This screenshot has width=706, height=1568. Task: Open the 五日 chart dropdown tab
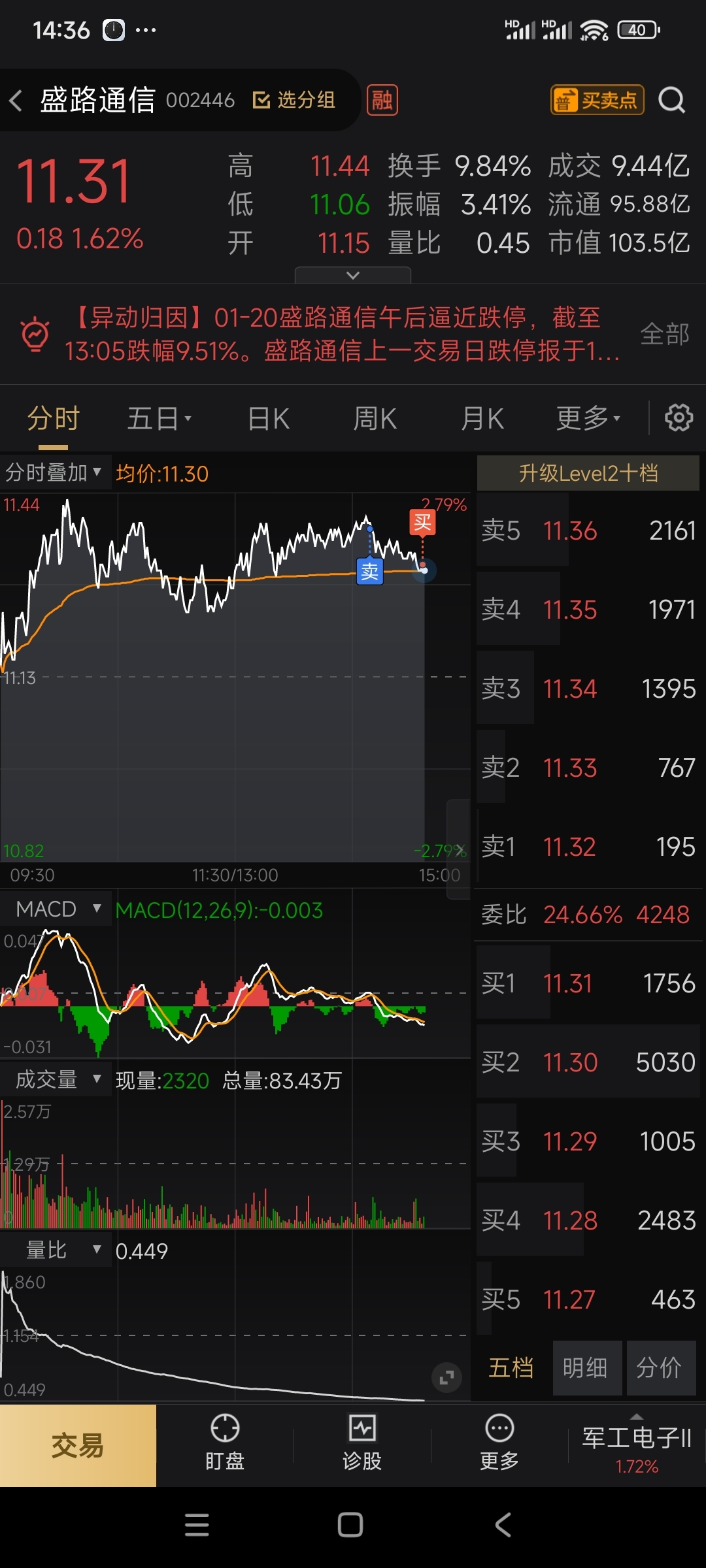[159, 418]
